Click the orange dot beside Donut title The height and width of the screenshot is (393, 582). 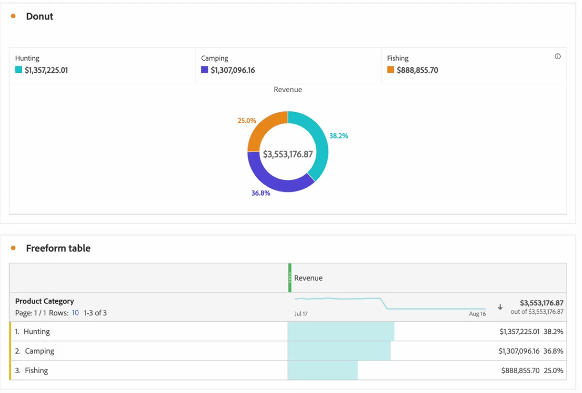[13, 16]
